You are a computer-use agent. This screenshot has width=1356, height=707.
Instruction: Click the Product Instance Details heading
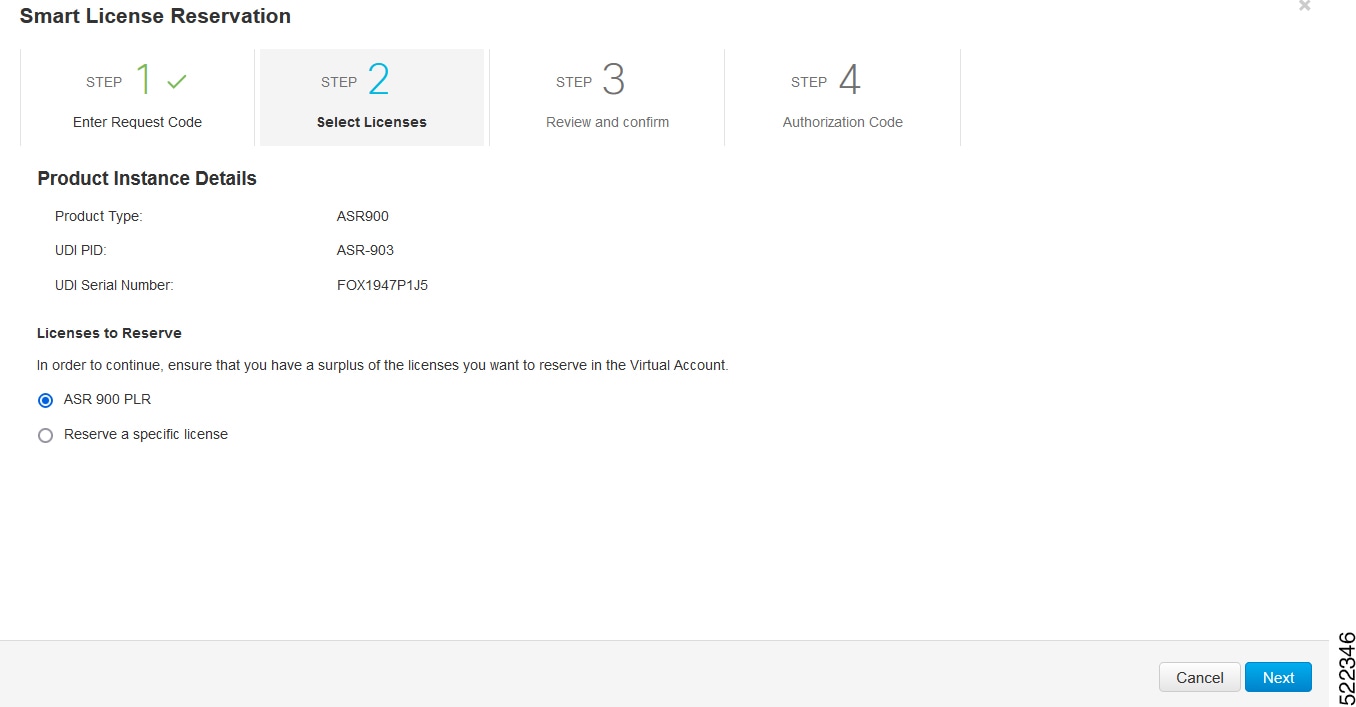tap(147, 179)
